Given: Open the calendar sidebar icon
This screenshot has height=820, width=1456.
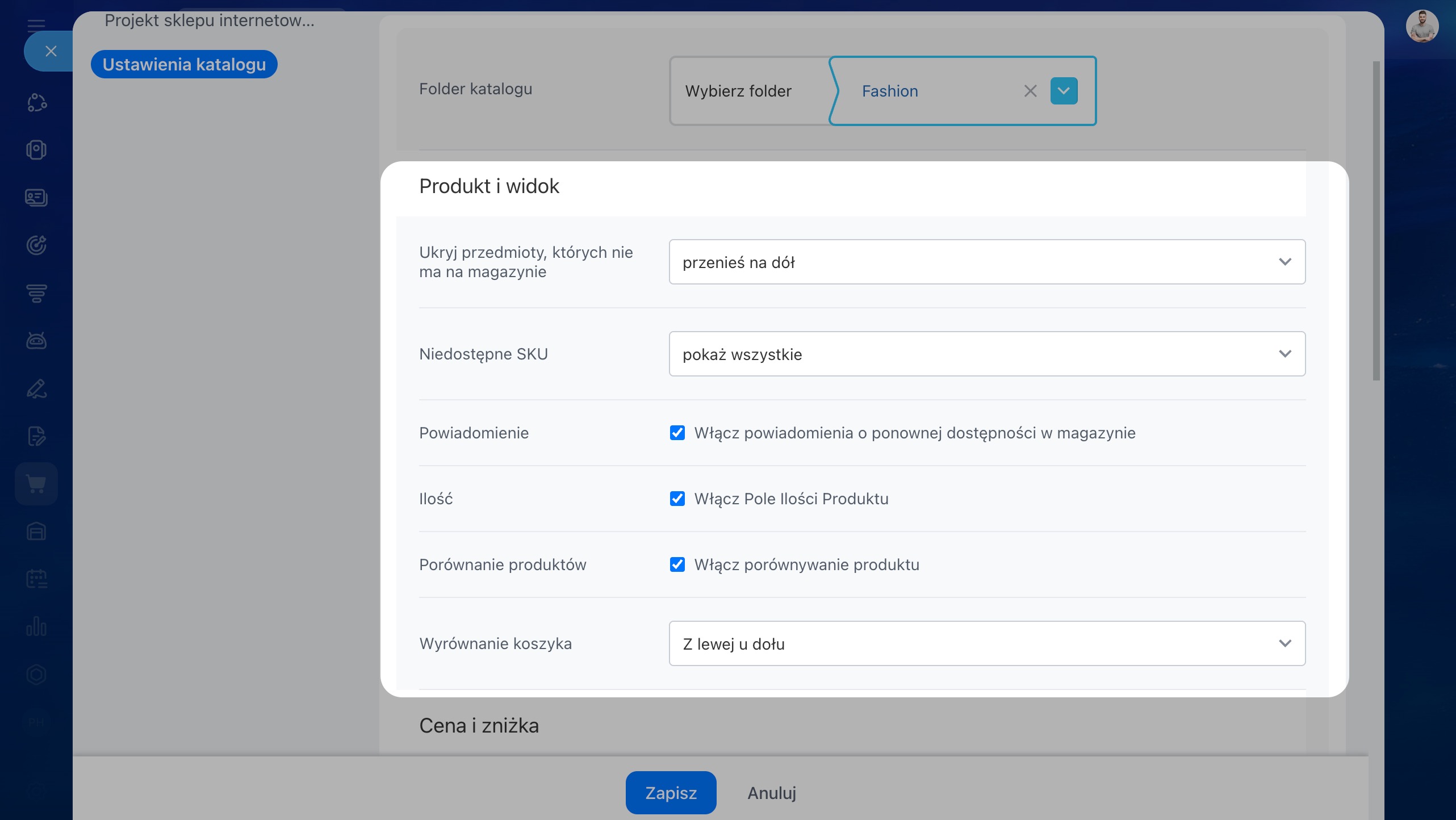Looking at the screenshot, I should [x=36, y=579].
